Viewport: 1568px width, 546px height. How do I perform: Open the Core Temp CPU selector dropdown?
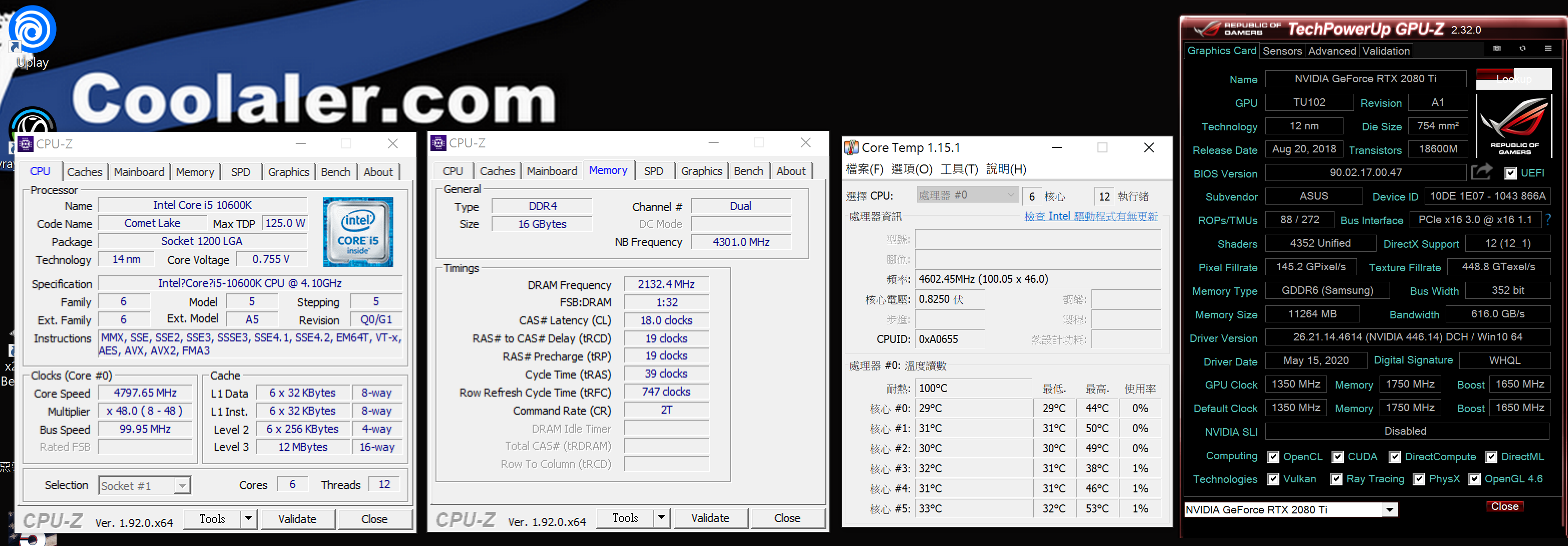click(968, 196)
